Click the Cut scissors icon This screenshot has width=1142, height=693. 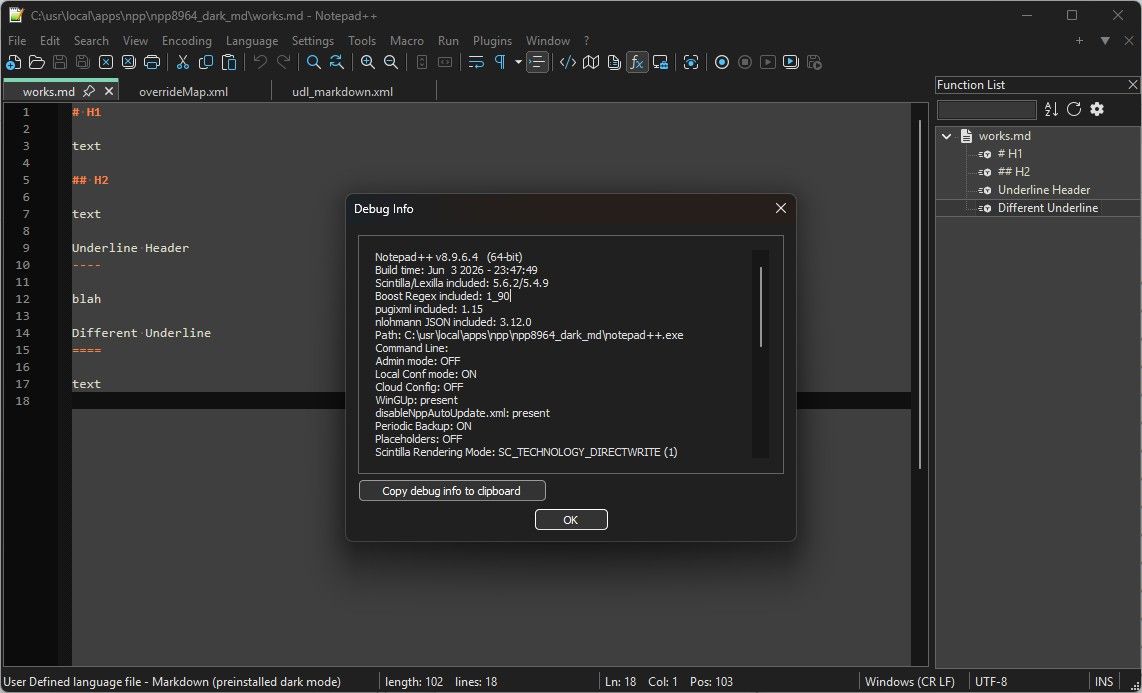pos(183,63)
